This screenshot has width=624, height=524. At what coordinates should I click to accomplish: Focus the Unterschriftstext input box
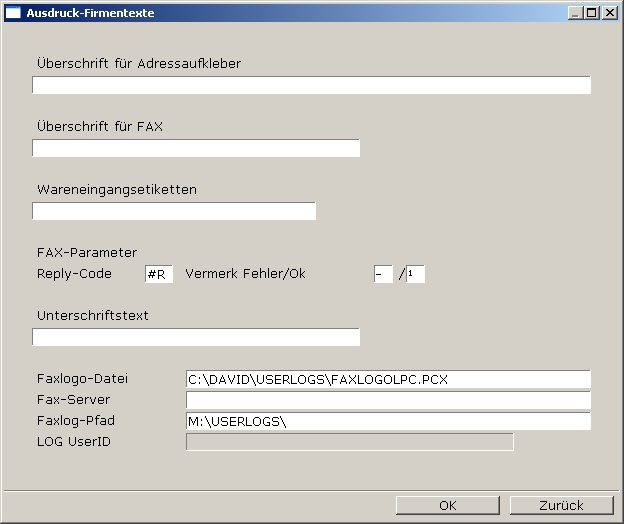pos(195,337)
